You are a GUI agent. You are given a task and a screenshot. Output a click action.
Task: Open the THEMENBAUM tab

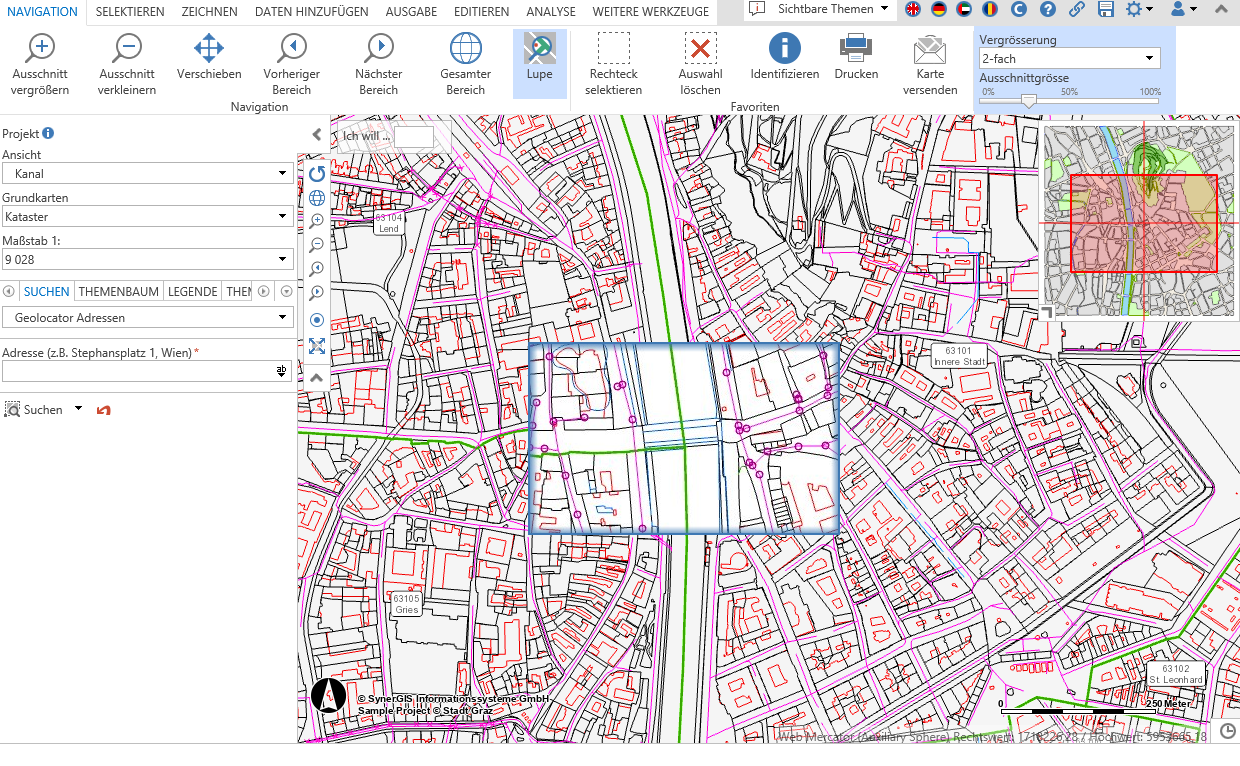pos(119,292)
